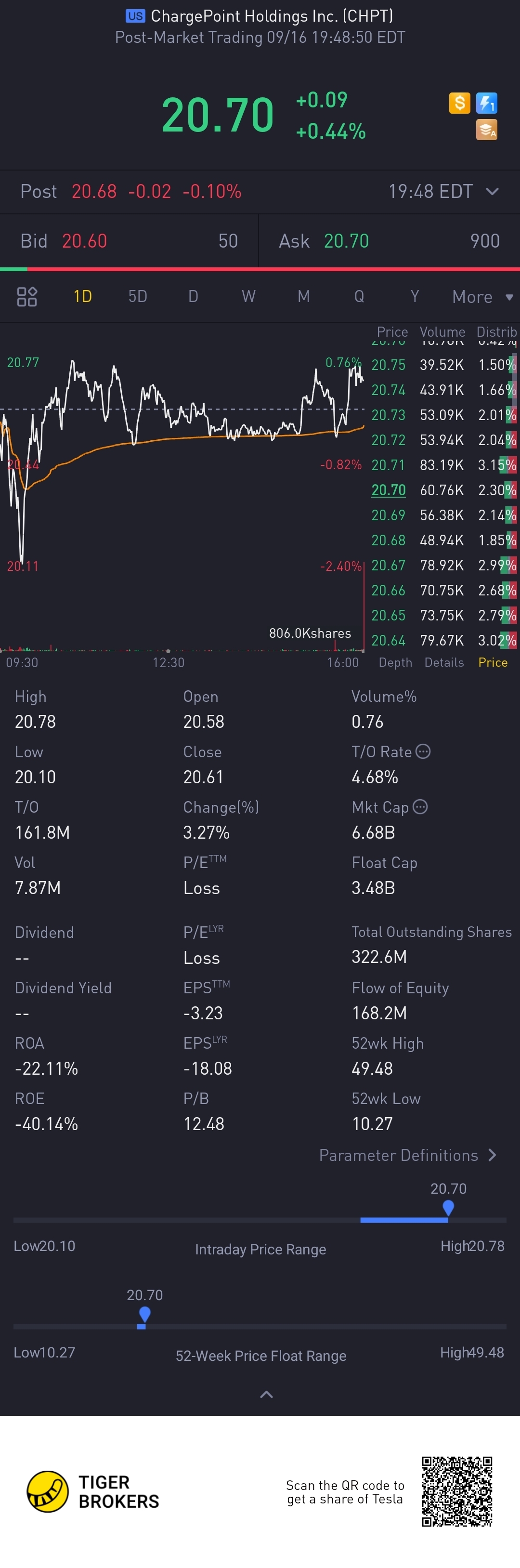520x1568 pixels.
Task: Tap the Bid 20.60 quote box
Action: click(x=129, y=241)
